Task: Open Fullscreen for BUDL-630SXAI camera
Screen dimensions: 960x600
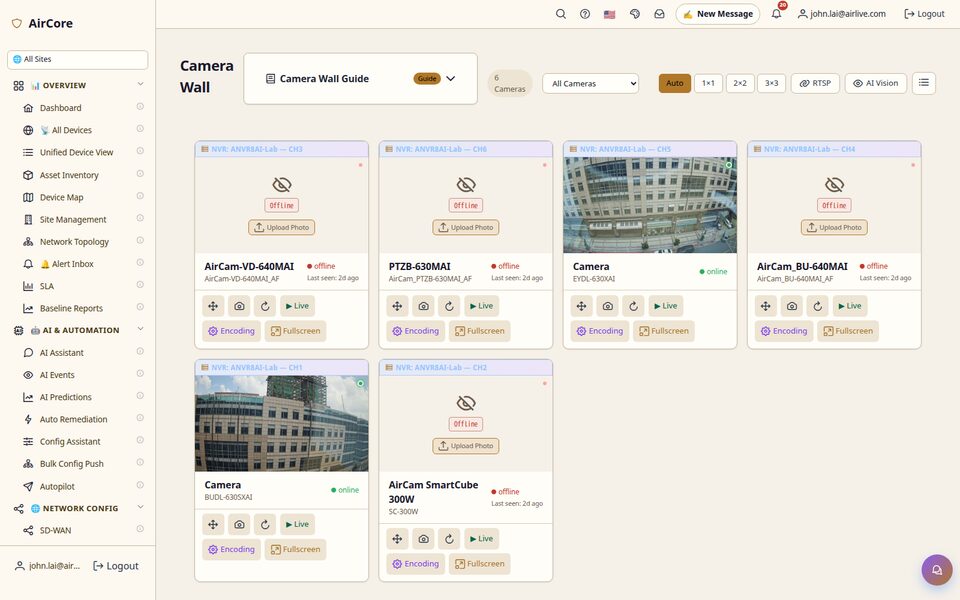Action: [x=296, y=549]
